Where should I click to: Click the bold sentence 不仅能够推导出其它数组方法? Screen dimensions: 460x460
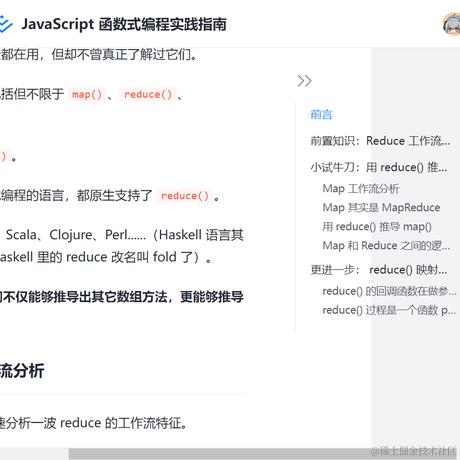[122, 297]
